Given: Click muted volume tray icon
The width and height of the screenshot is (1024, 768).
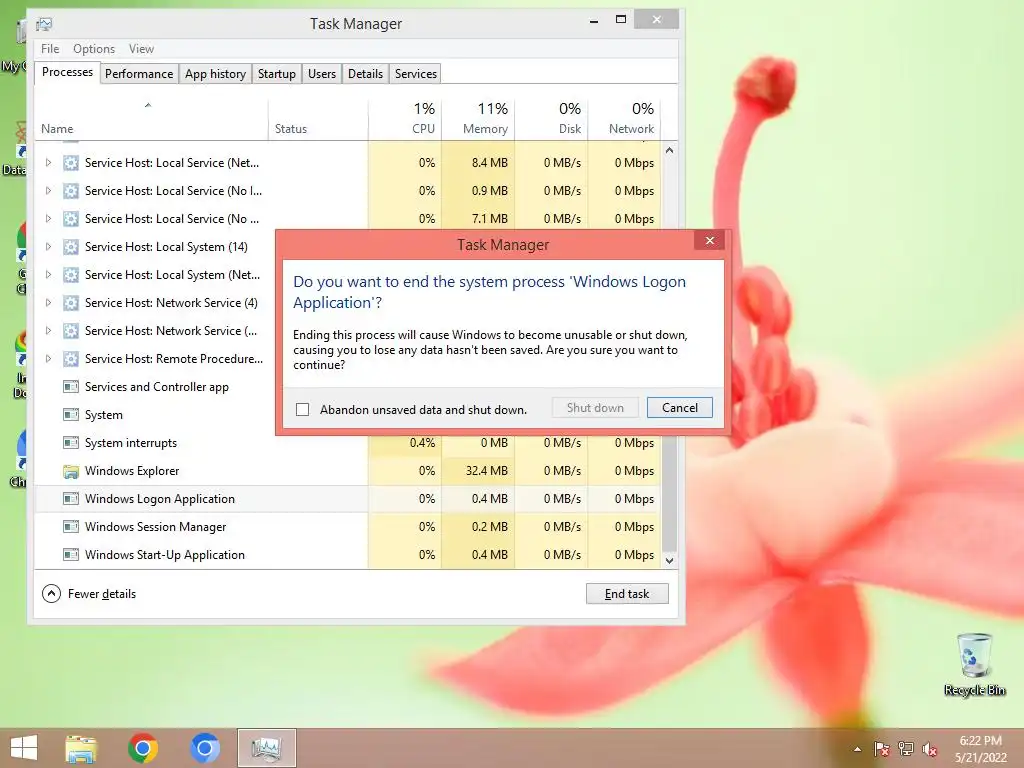Looking at the screenshot, I should tap(930, 749).
